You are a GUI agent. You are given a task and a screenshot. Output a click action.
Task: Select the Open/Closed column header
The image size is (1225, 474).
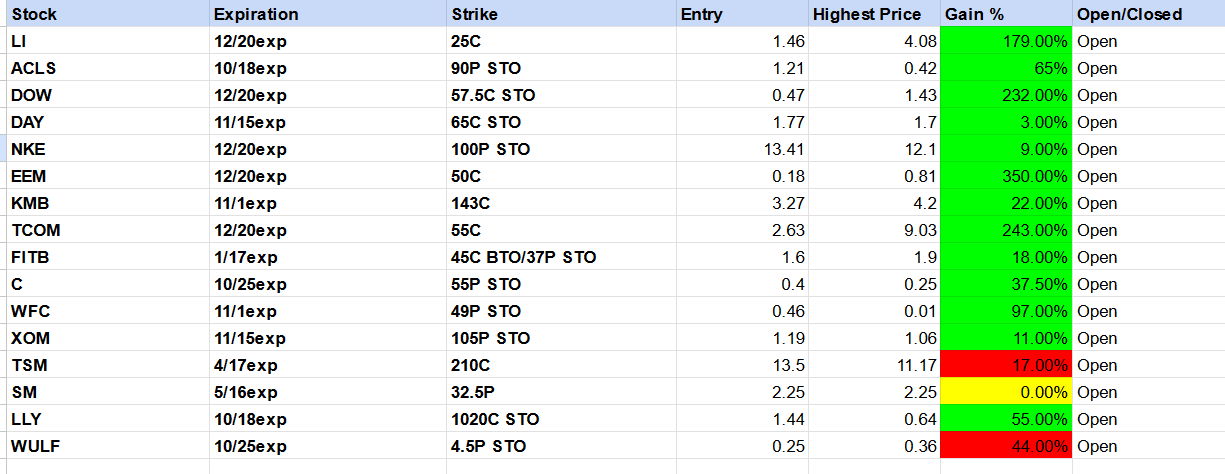1148,14
